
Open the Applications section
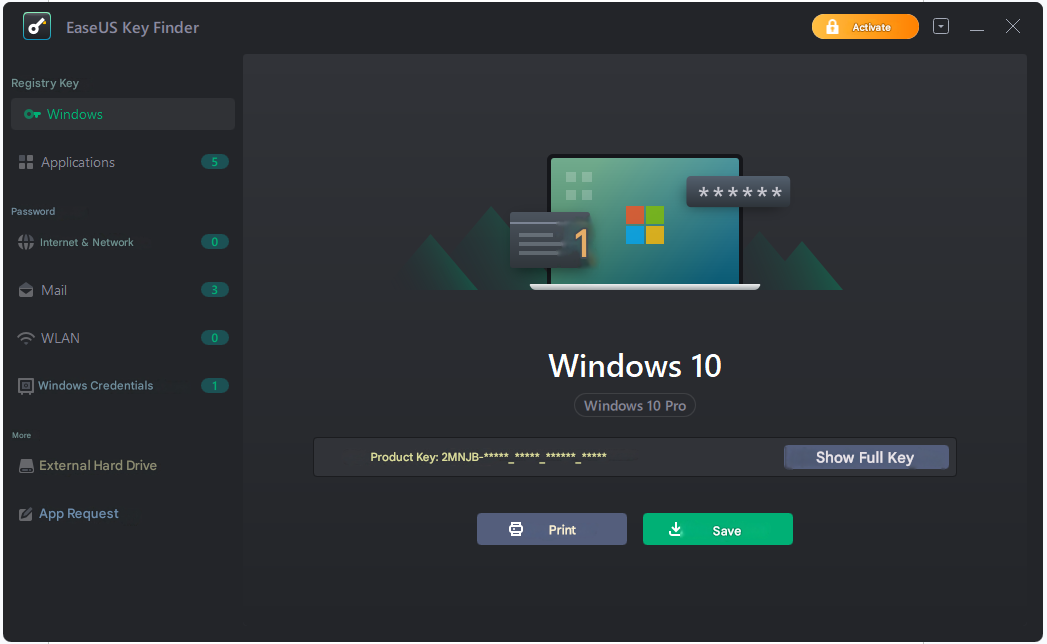[123, 162]
